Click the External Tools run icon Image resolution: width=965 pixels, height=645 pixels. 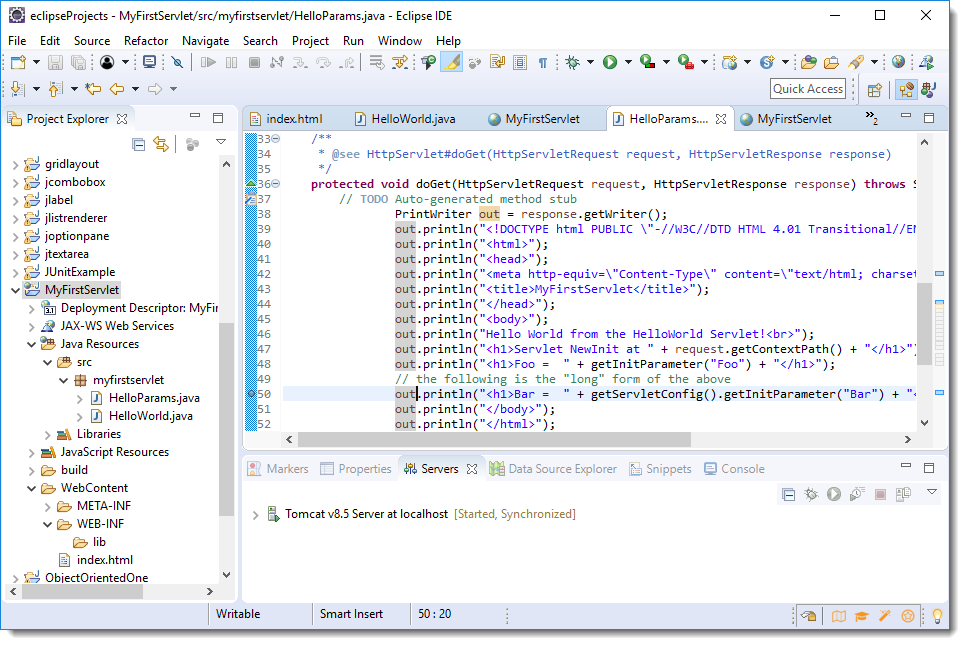(x=686, y=62)
